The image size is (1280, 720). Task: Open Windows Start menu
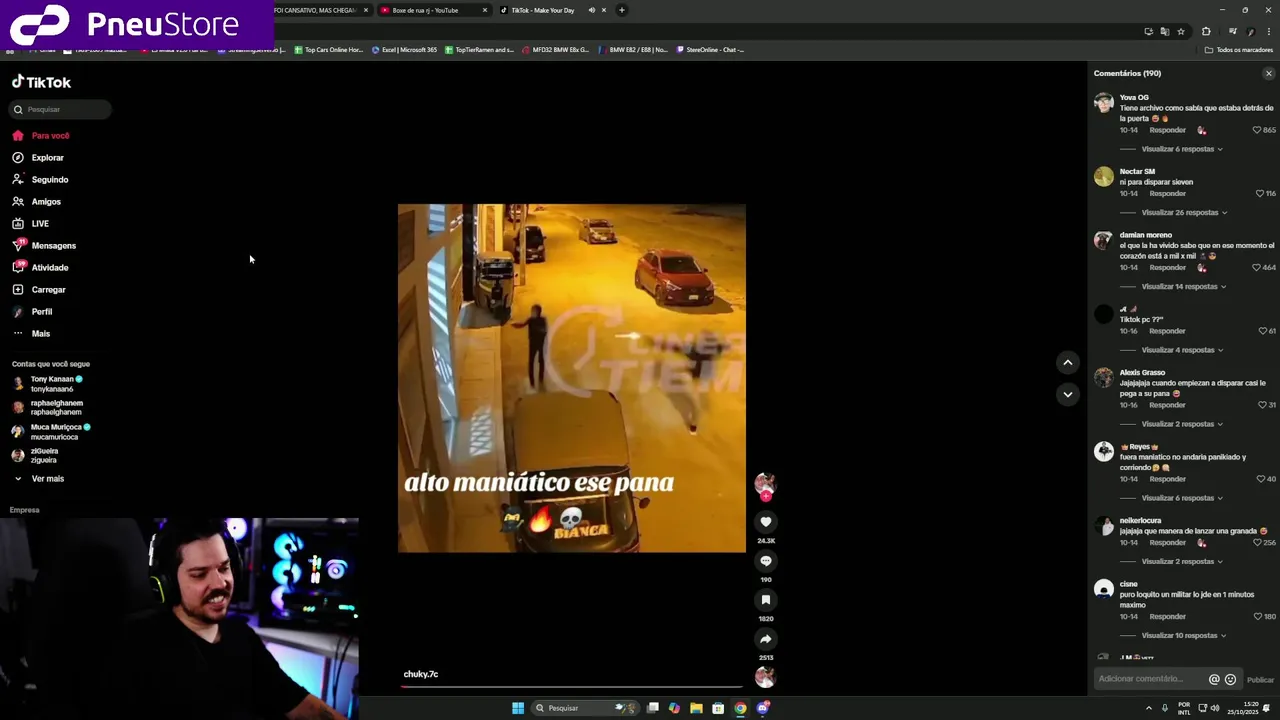coord(518,708)
